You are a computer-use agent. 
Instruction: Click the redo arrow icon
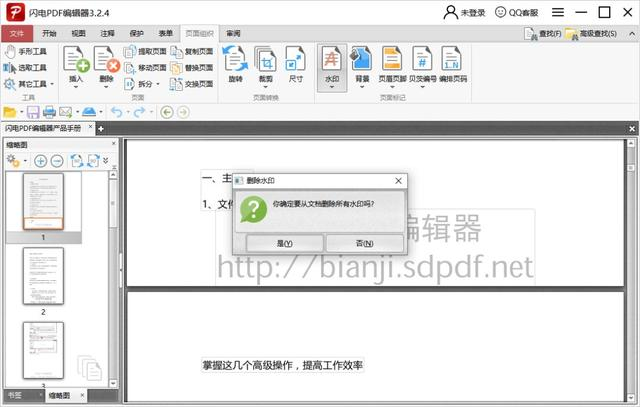pos(140,112)
